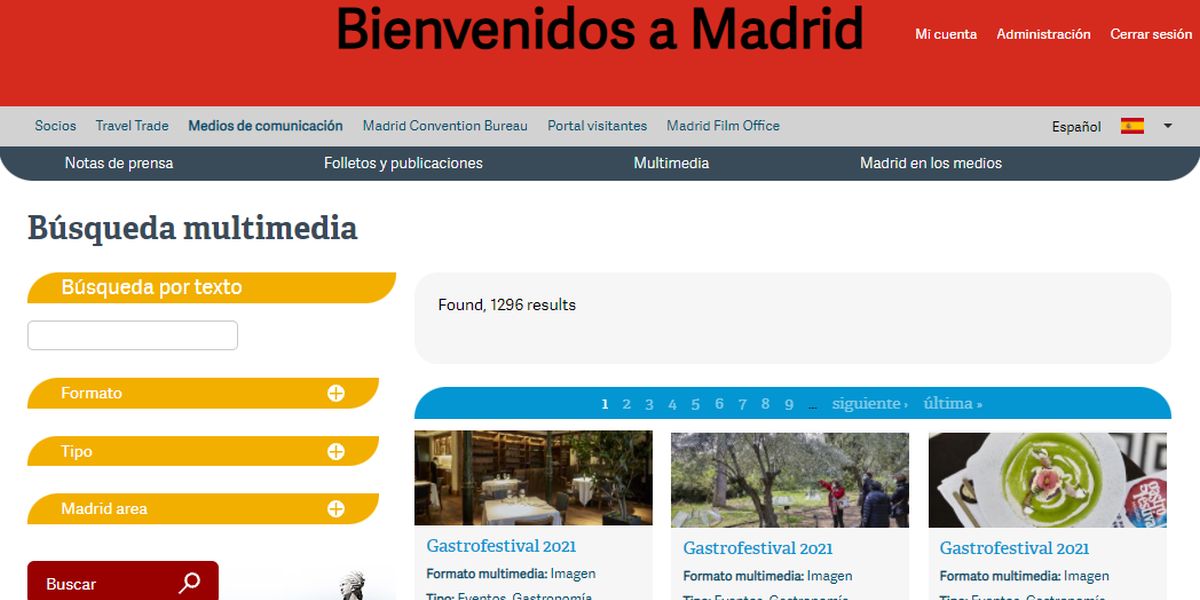Image resolution: width=1200 pixels, height=600 pixels.
Task: Switch to the Multimedia section
Action: (x=671, y=162)
